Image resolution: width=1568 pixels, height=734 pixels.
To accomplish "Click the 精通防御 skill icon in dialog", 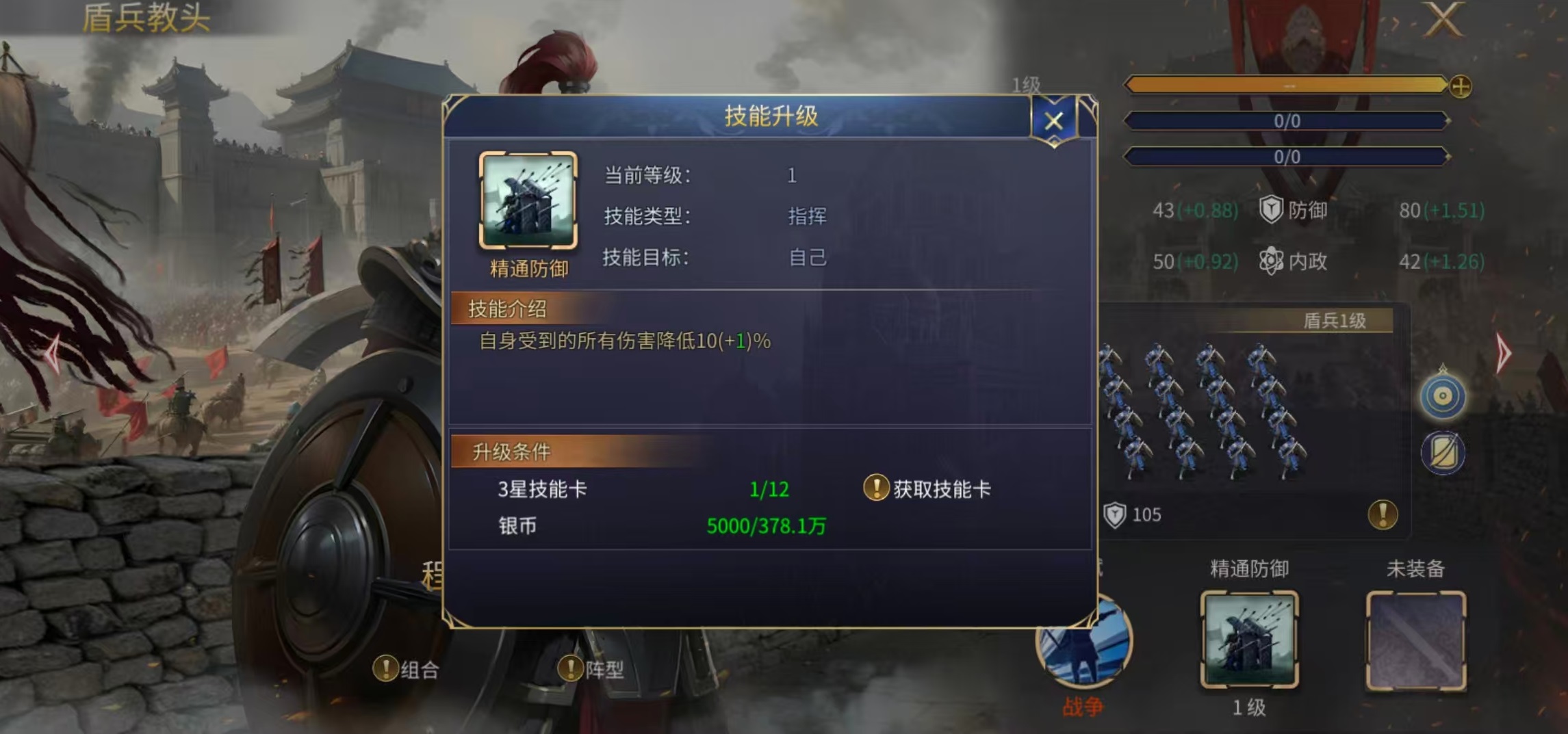I will (x=528, y=200).
